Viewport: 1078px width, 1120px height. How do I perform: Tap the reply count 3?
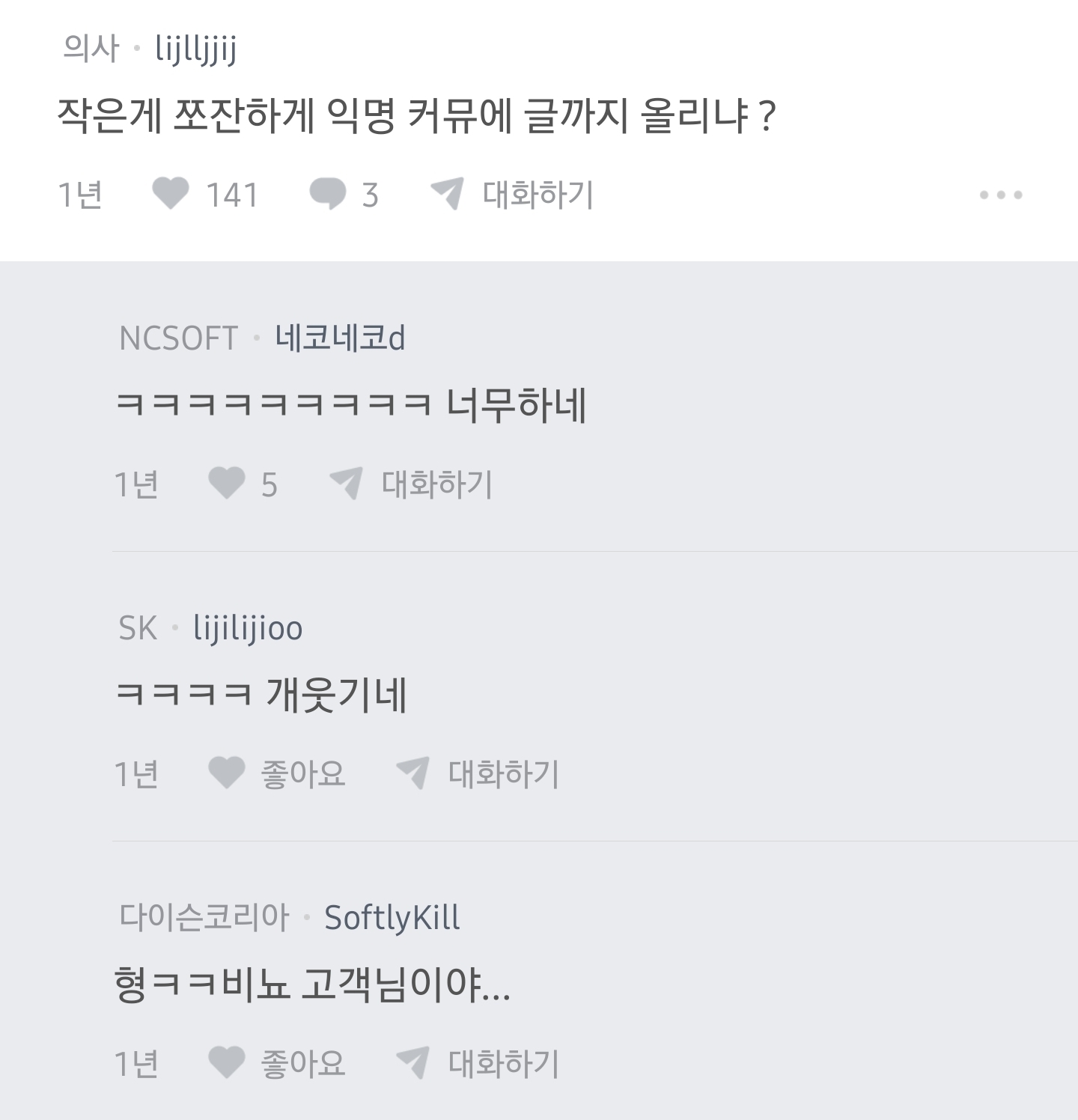[x=370, y=195]
